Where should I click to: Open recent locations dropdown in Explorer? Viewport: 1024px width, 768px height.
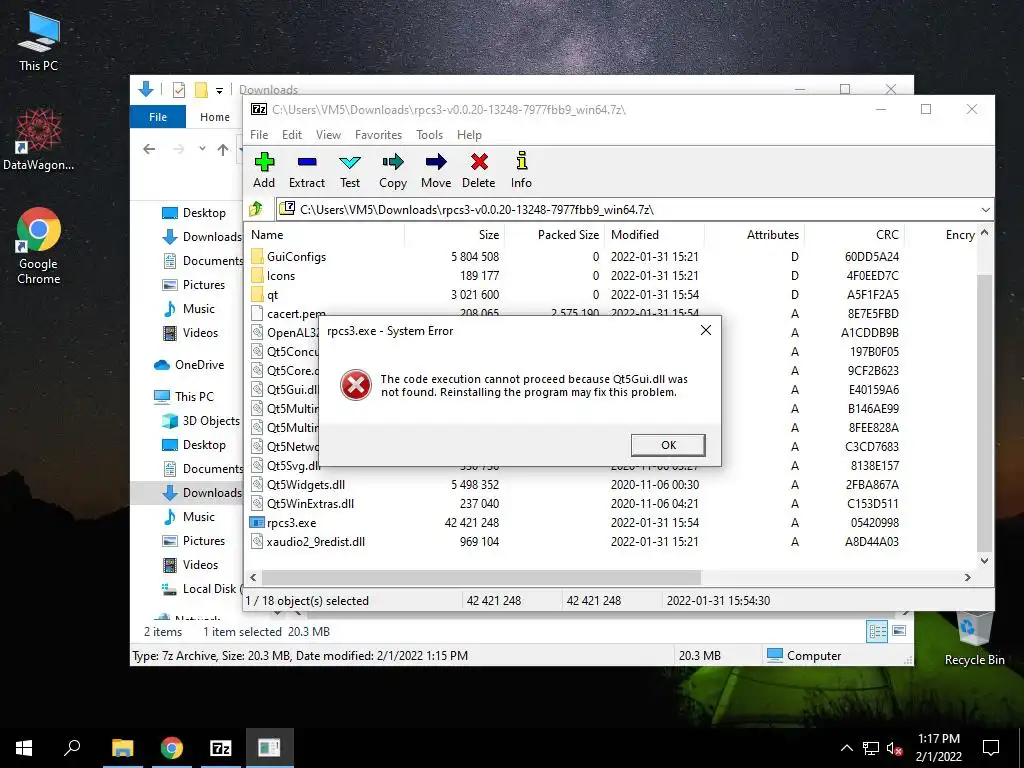pyautogui.click(x=202, y=149)
